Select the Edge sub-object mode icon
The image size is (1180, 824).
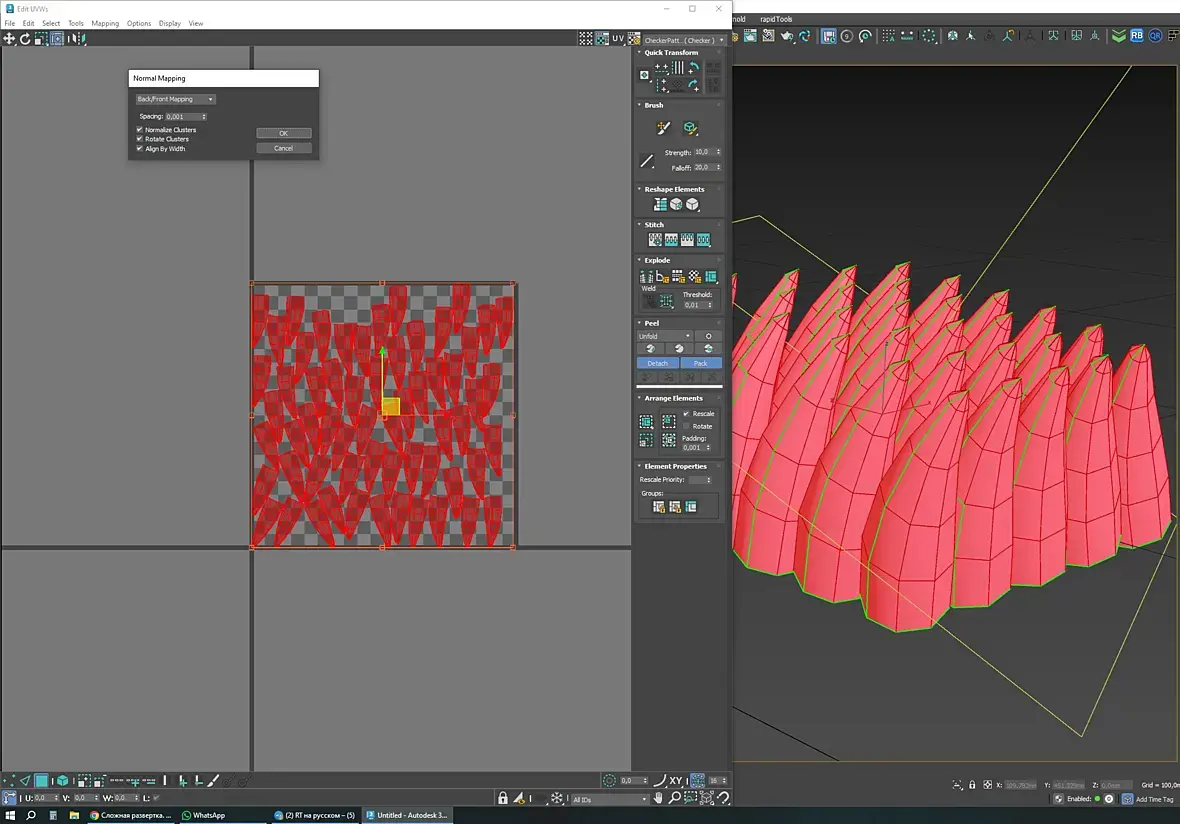click(26, 781)
